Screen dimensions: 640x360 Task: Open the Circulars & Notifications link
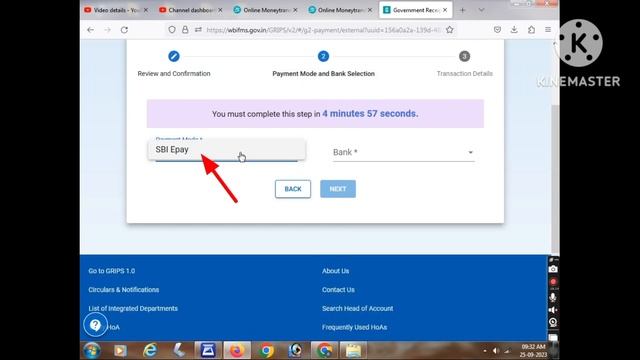(x=124, y=290)
